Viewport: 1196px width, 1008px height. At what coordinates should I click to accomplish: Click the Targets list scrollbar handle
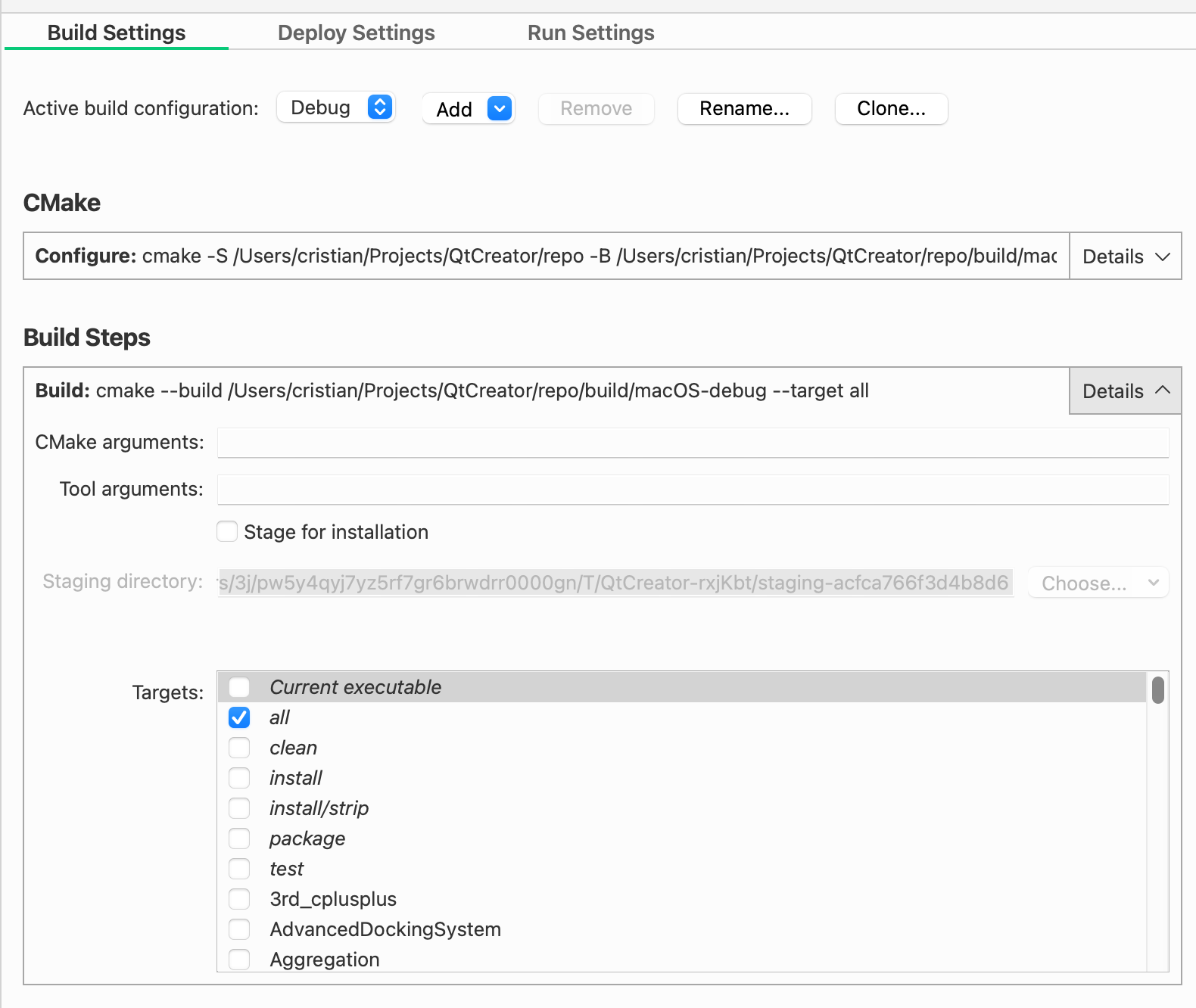[x=1157, y=690]
